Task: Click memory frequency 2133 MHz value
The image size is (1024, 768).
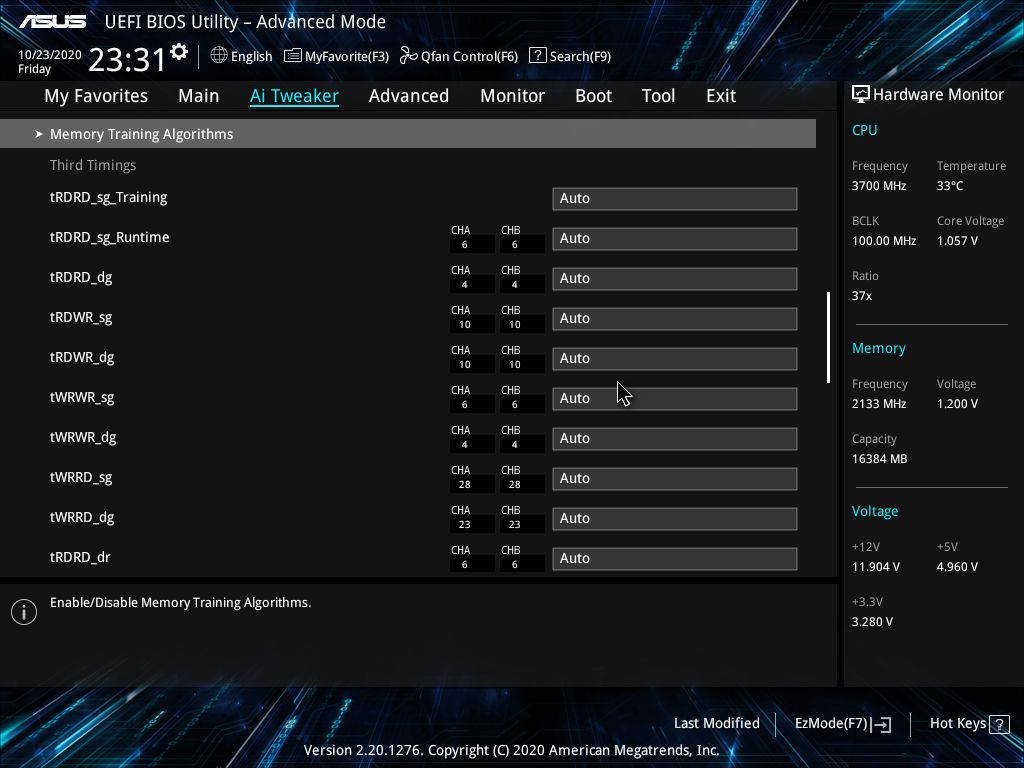Action: coord(878,404)
